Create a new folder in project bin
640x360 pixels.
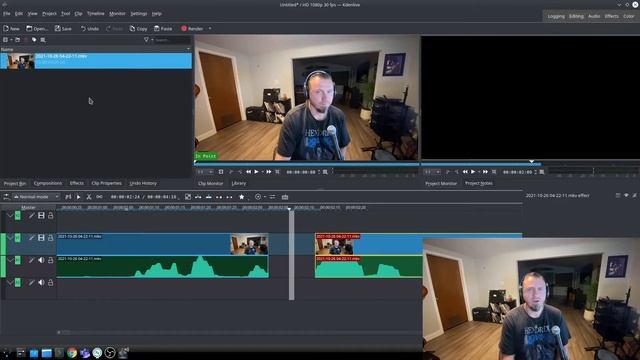[18, 40]
